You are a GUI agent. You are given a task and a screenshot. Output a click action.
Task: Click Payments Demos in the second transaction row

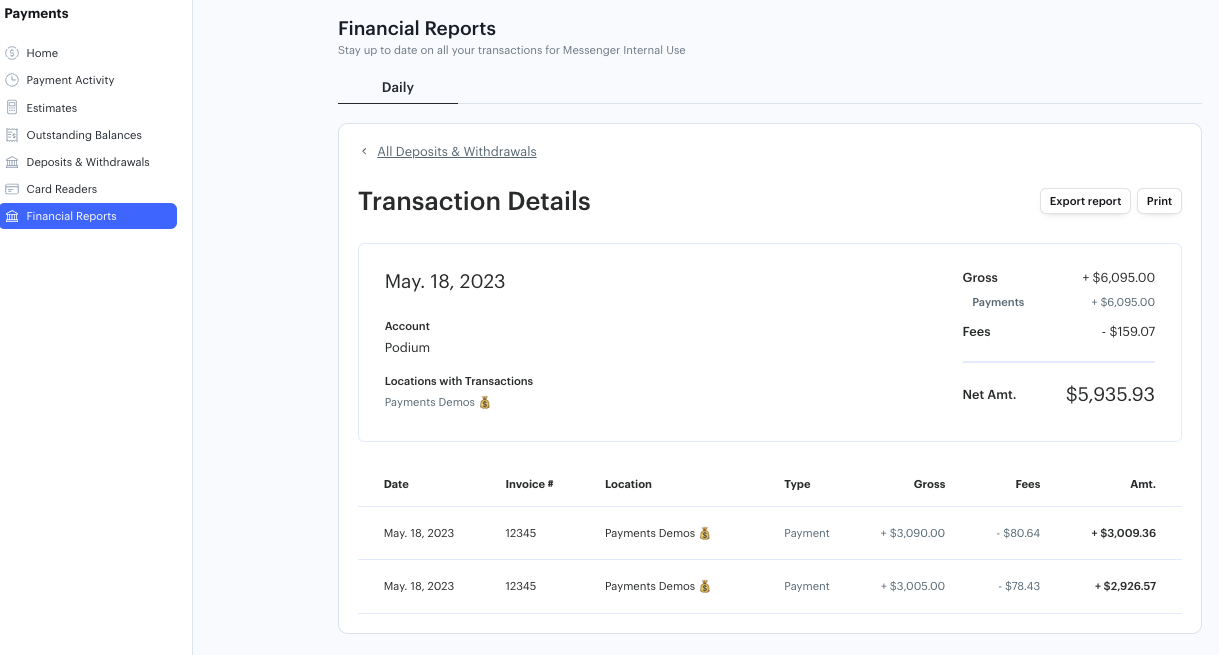650,586
